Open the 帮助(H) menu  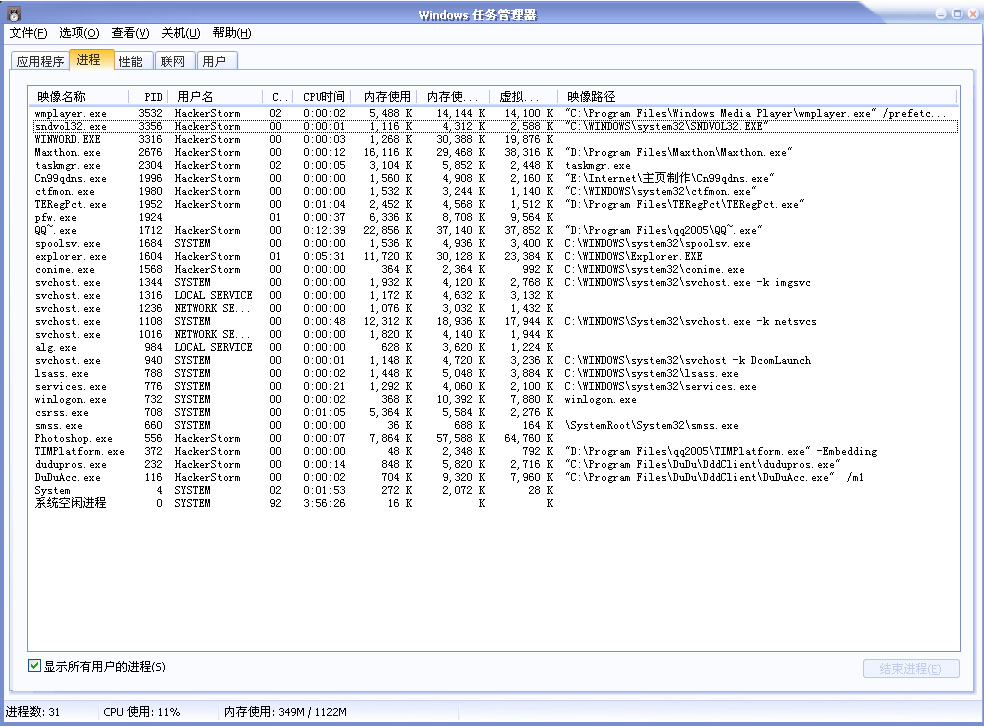232,33
